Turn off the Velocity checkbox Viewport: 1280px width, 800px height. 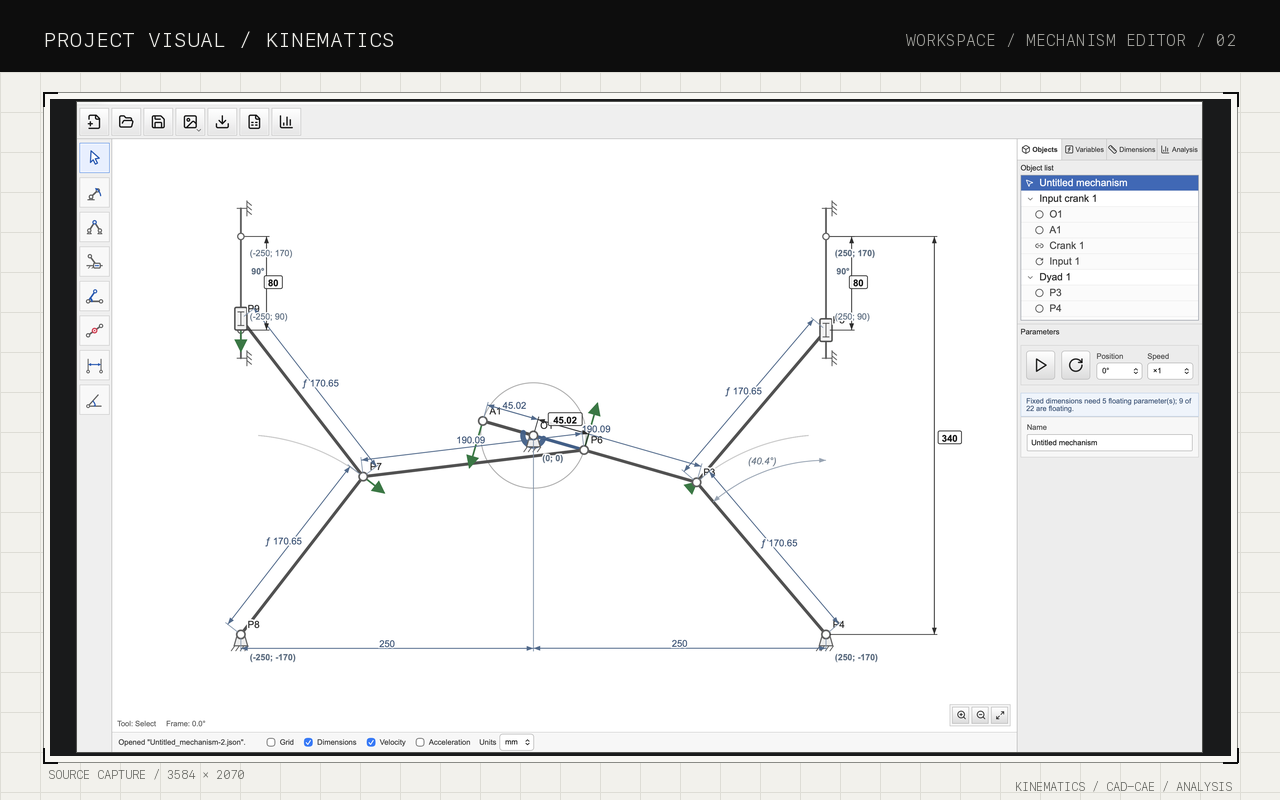coord(371,742)
